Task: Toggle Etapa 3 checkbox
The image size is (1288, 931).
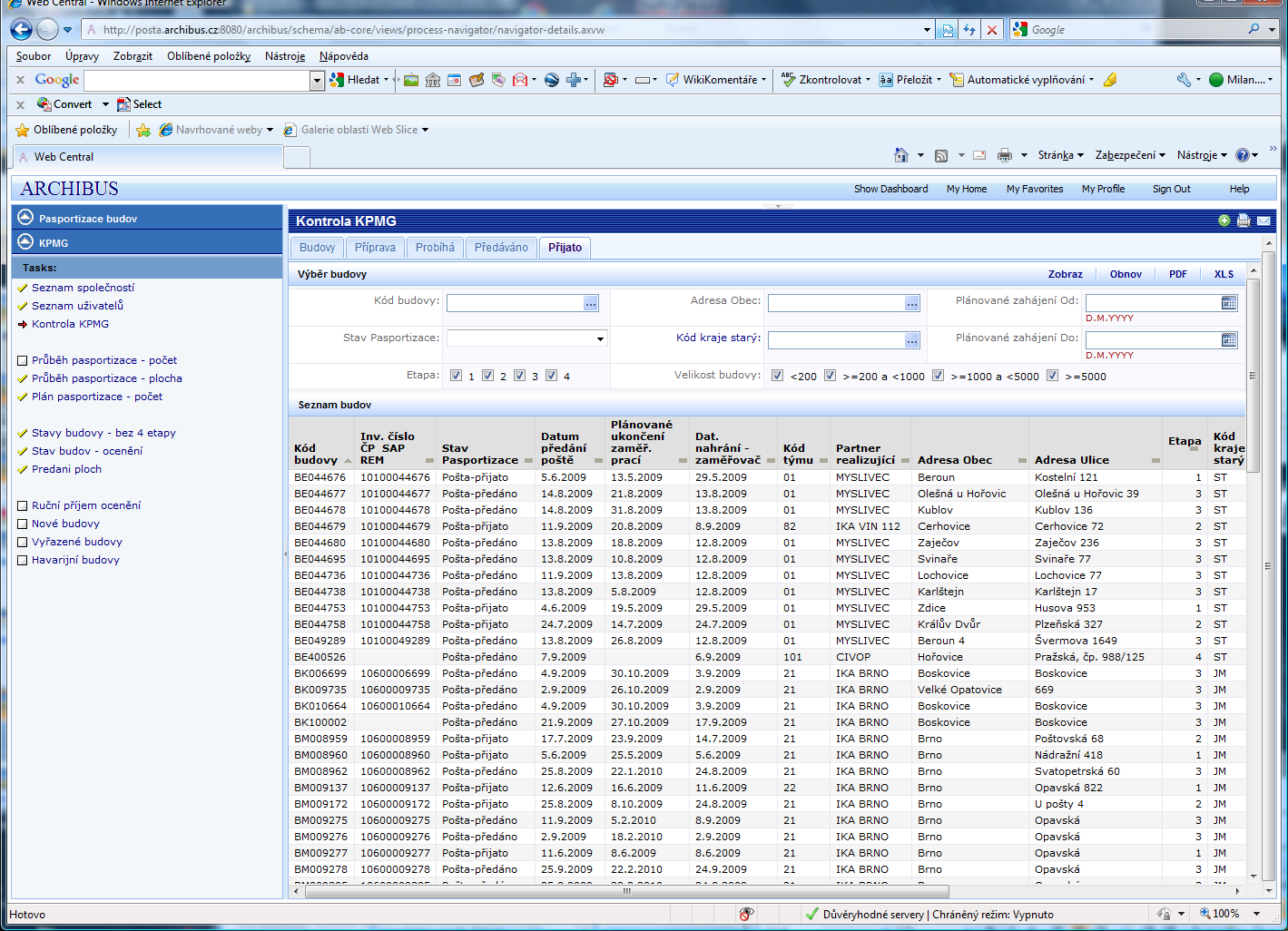Action: coord(520,376)
